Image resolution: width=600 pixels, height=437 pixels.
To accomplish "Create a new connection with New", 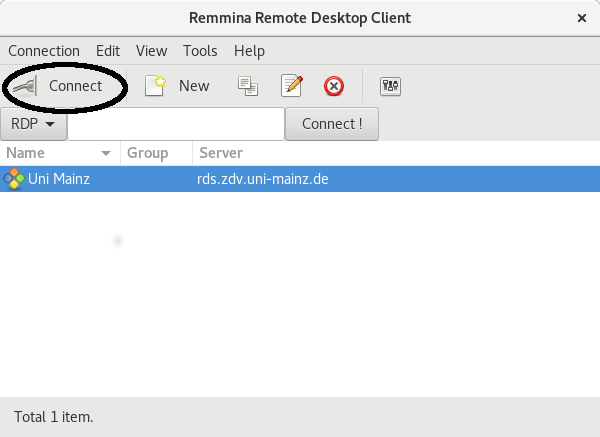I will pos(177,86).
